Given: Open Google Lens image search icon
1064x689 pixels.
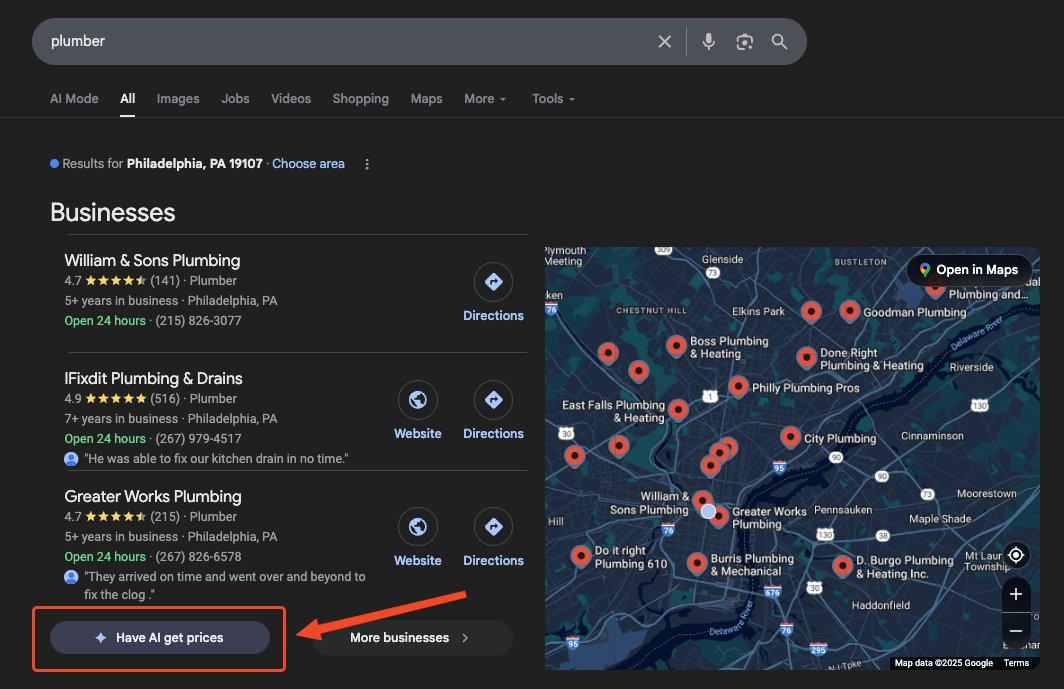Looking at the screenshot, I should pos(744,41).
